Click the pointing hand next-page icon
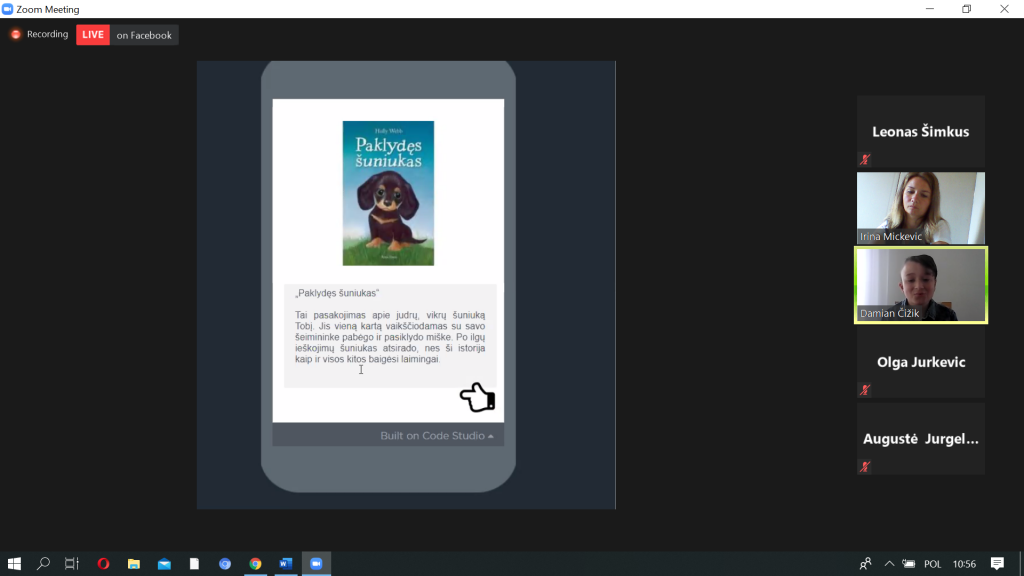 coord(477,397)
